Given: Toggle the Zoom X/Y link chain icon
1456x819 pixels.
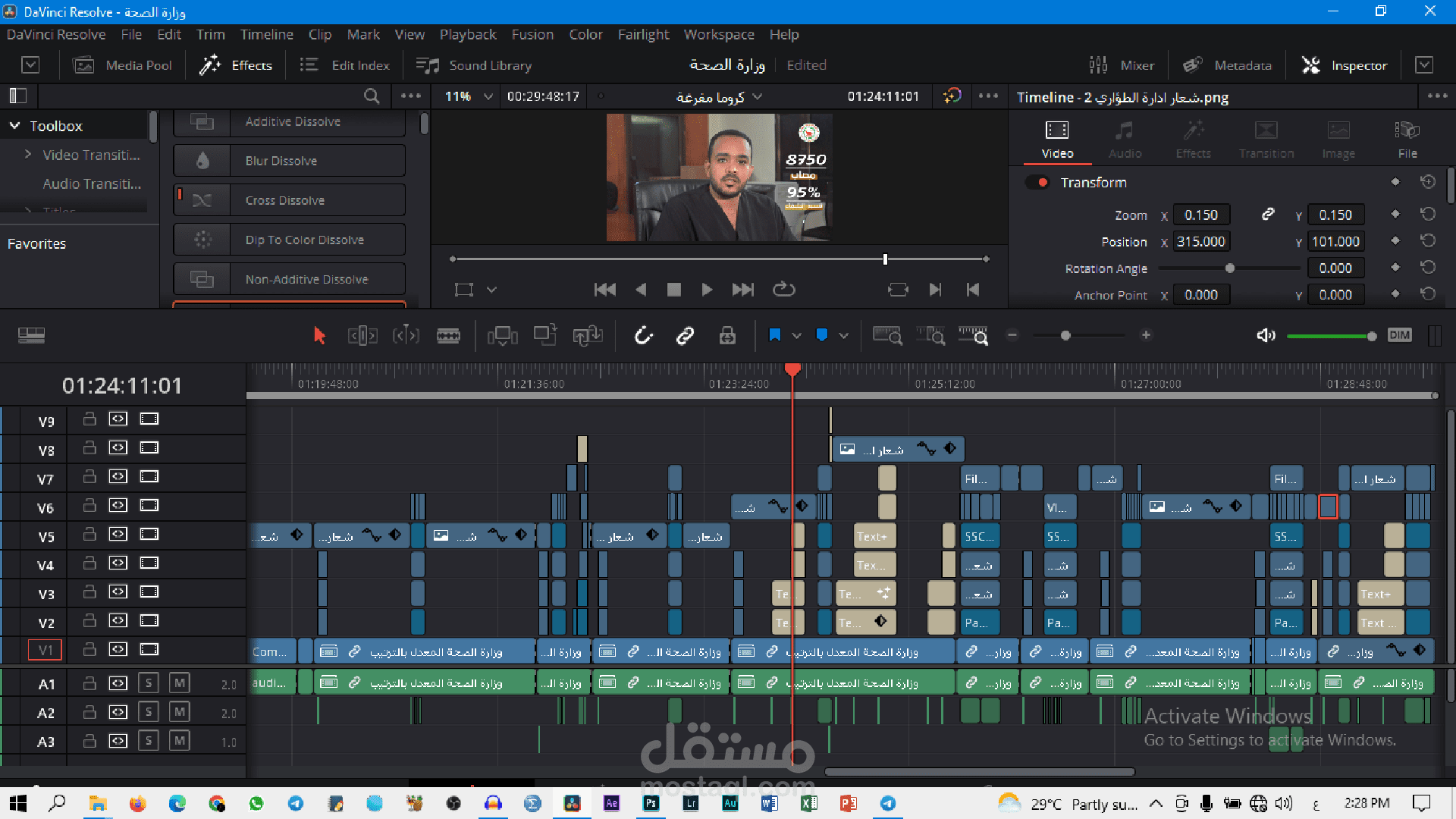Looking at the screenshot, I should pyautogui.click(x=1268, y=215).
